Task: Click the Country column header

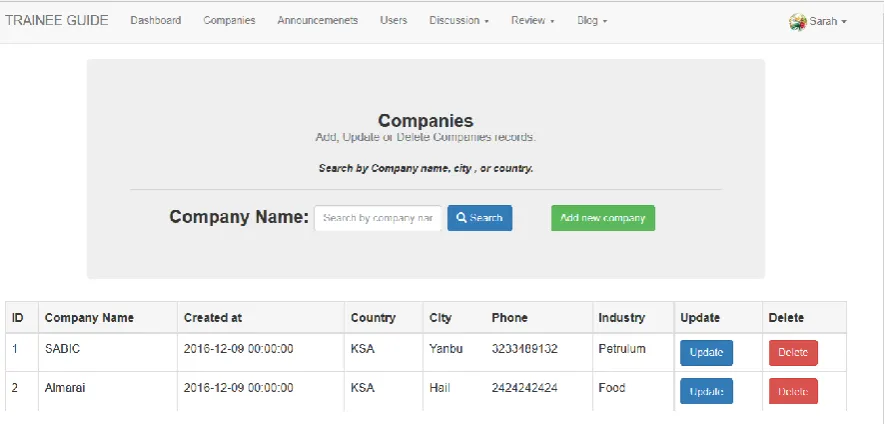Action: click(373, 318)
